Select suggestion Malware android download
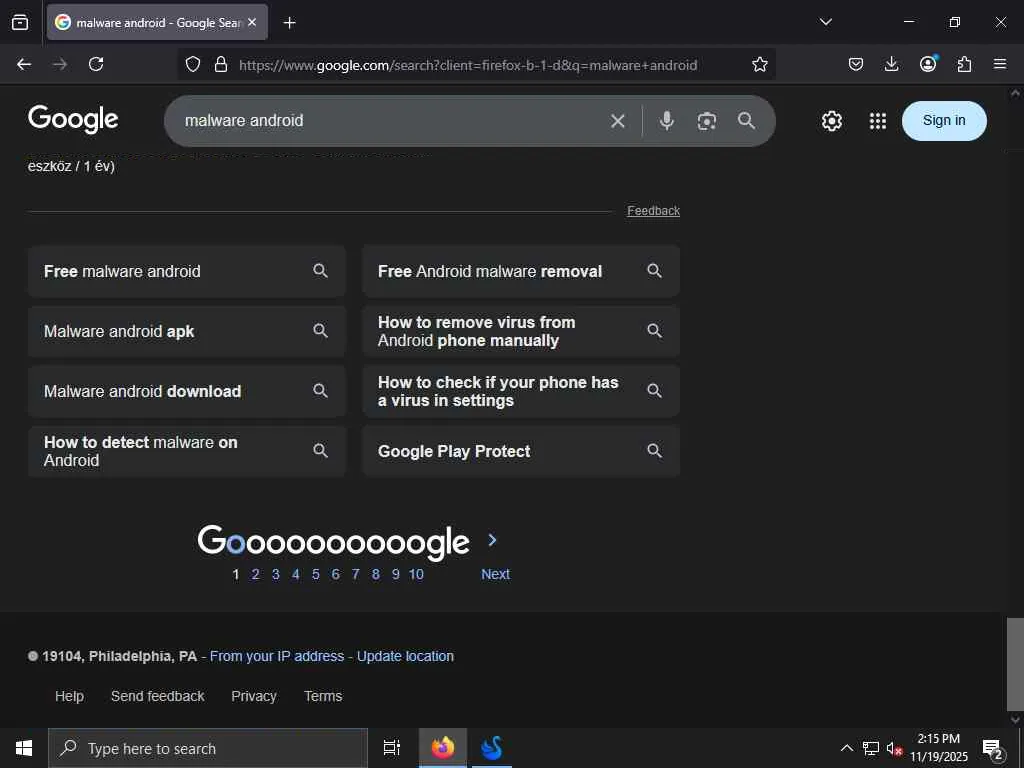Image resolution: width=1024 pixels, height=768 pixels. (187, 391)
